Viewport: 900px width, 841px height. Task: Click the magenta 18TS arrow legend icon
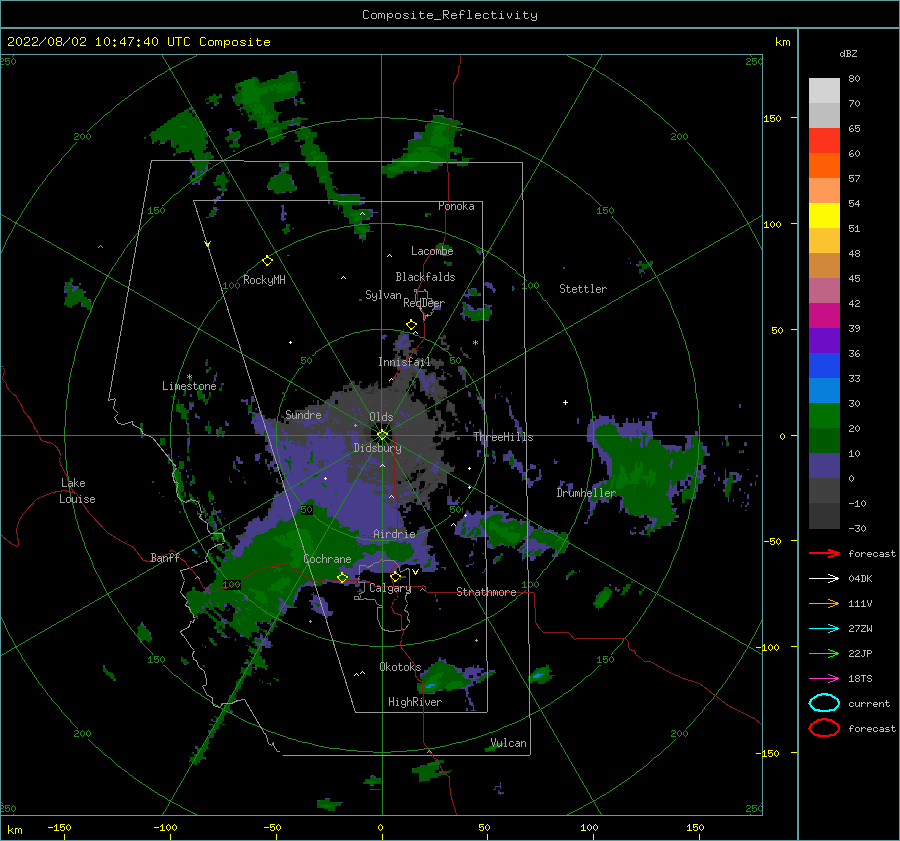pos(824,679)
